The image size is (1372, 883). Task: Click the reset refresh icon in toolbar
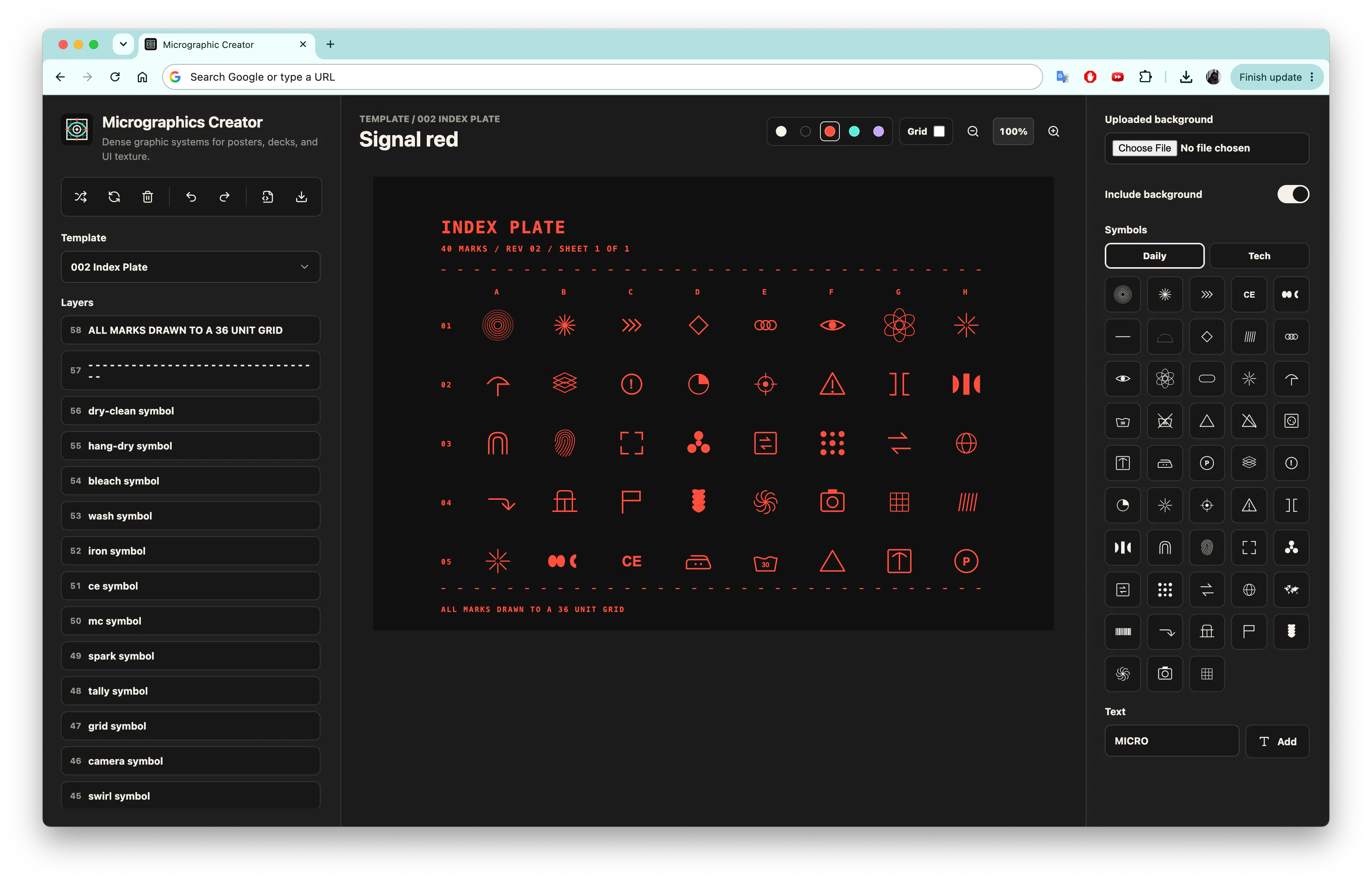point(114,197)
